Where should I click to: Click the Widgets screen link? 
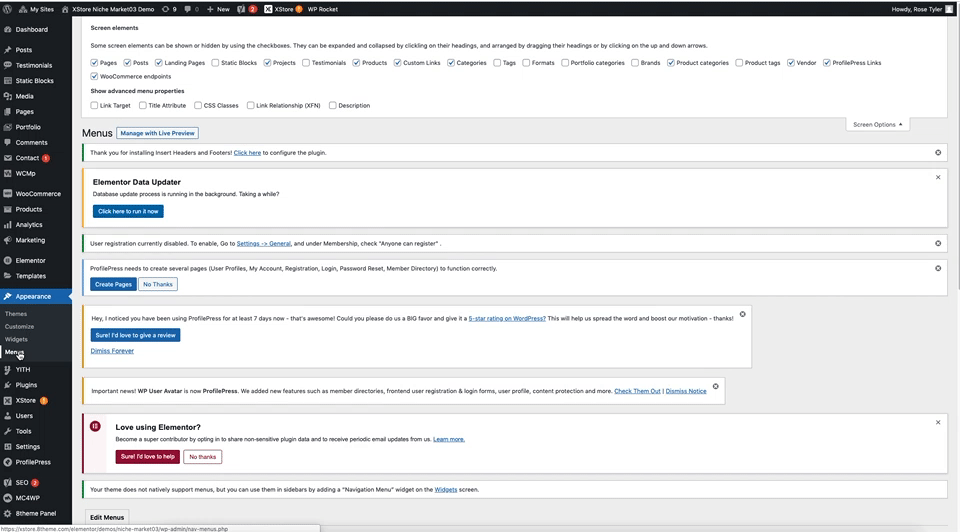(446, 490)
